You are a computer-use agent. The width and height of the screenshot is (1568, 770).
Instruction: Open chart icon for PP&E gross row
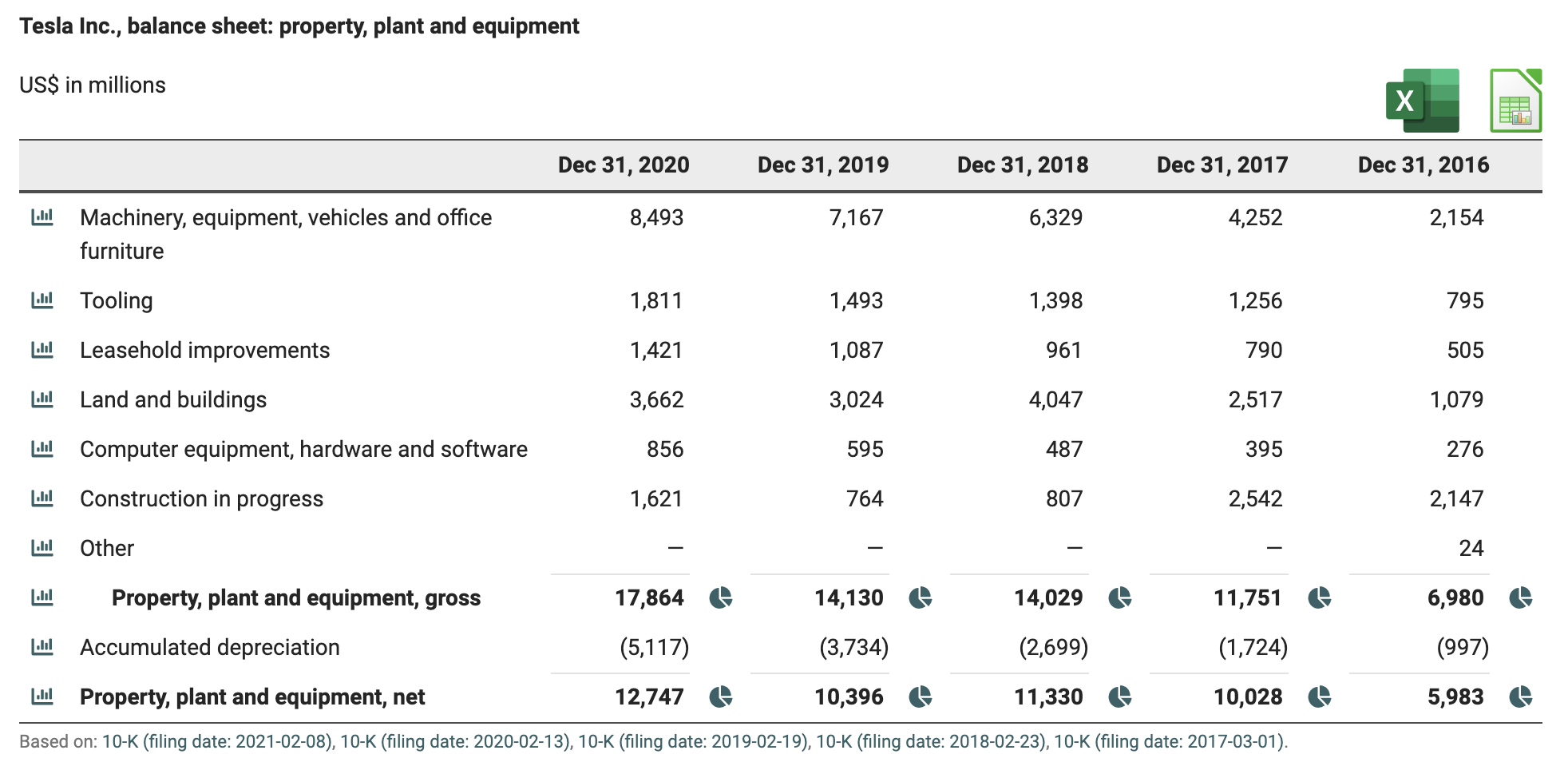pyautogui.click(x=42, y=597)
